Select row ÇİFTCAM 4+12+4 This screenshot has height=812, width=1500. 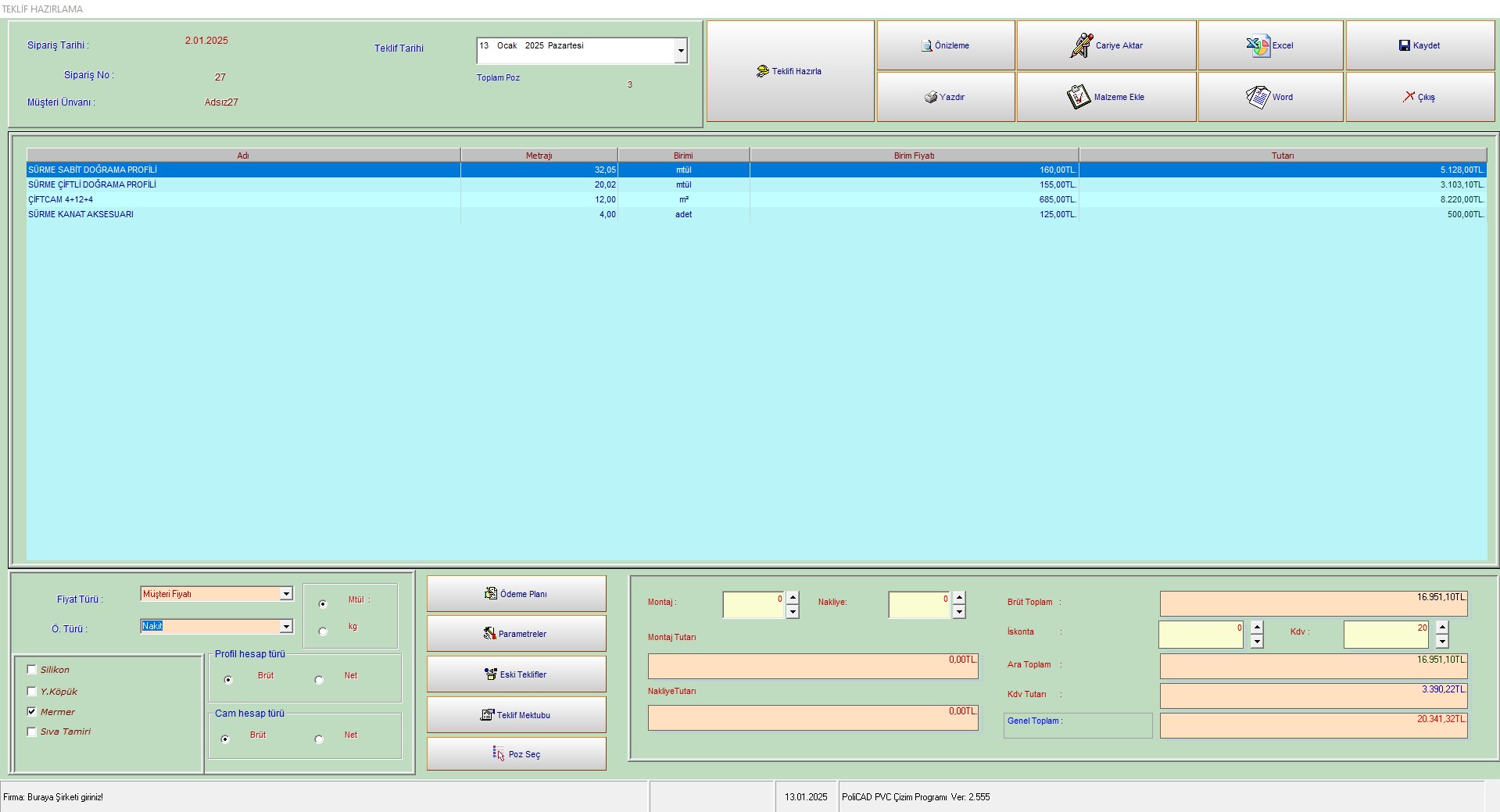pos(756,199)
